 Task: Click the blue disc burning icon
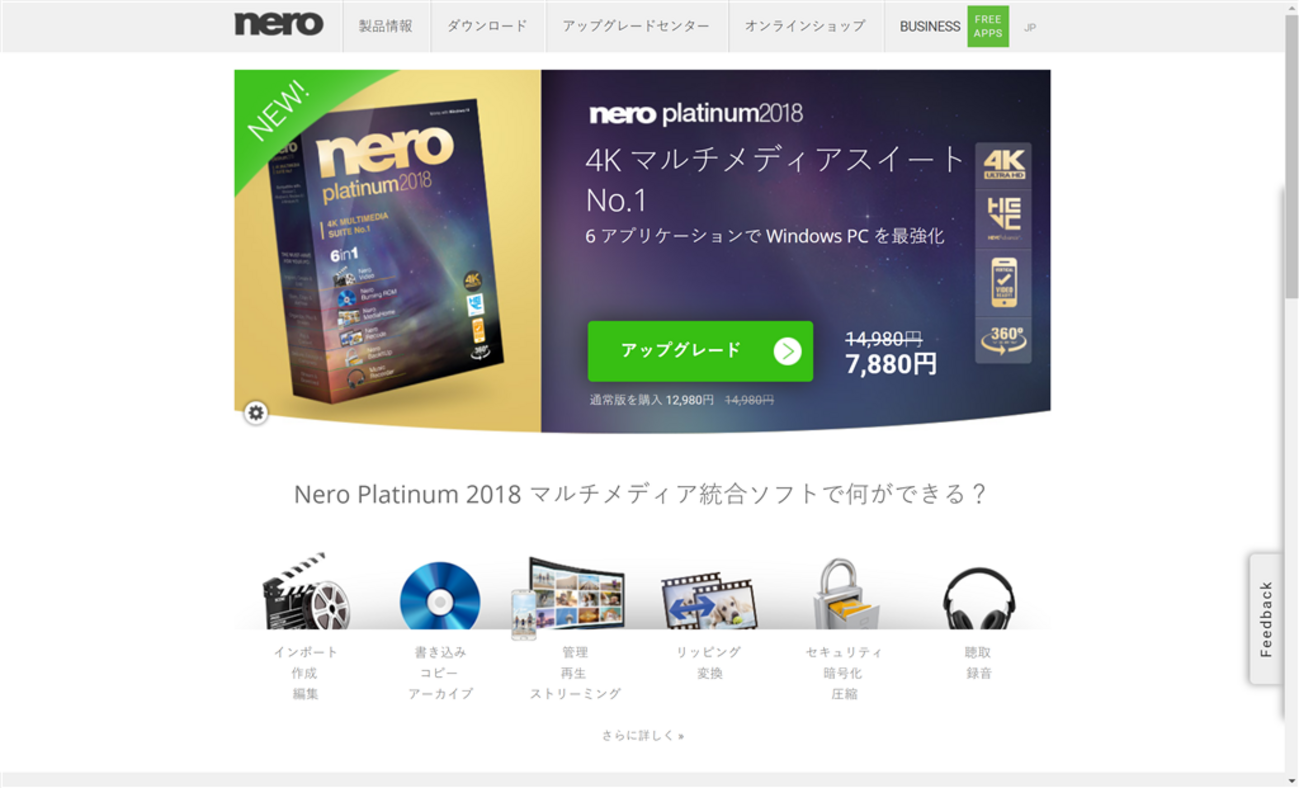click(440, 598)
